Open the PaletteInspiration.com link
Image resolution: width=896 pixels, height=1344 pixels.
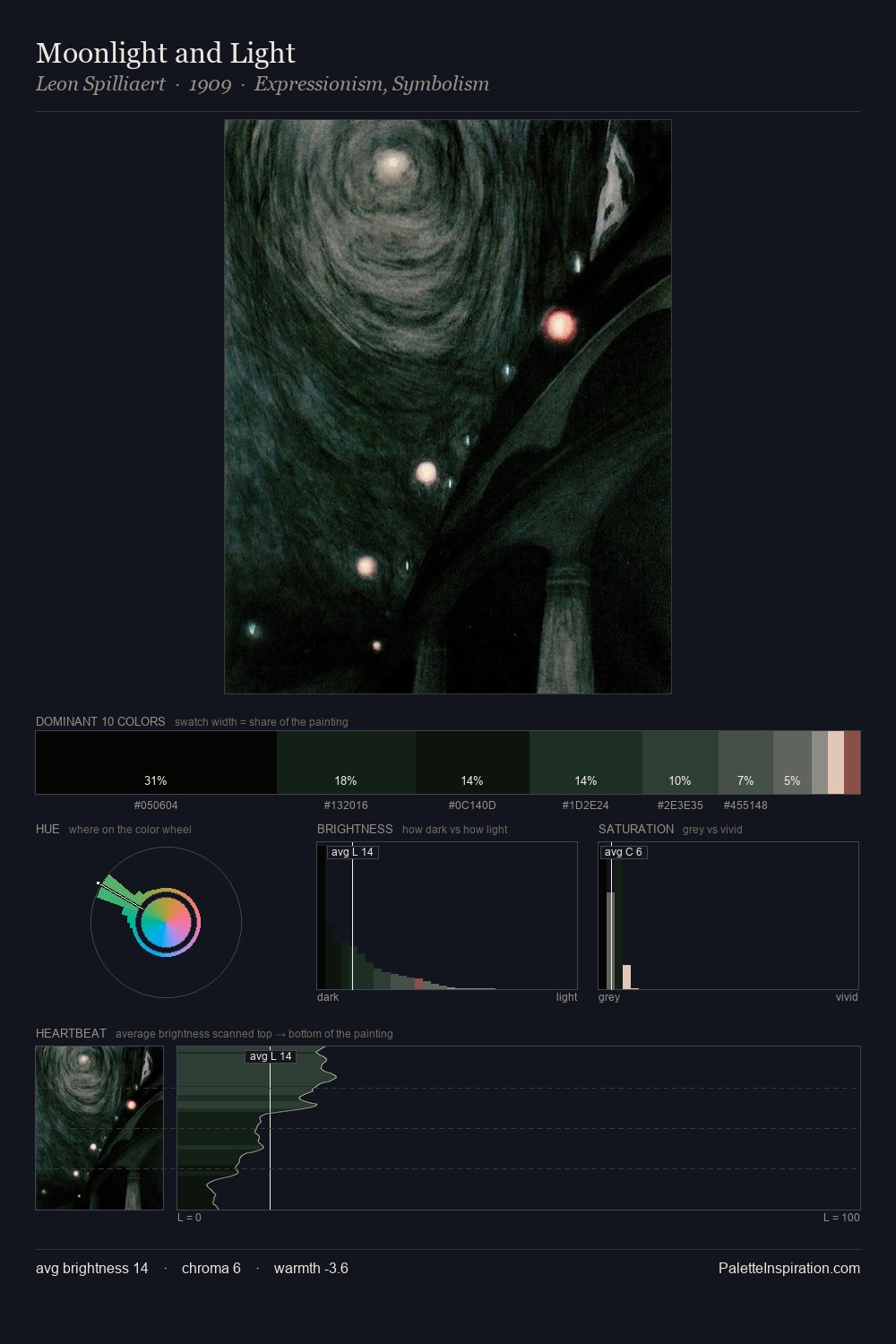(x=789, y=1269)
